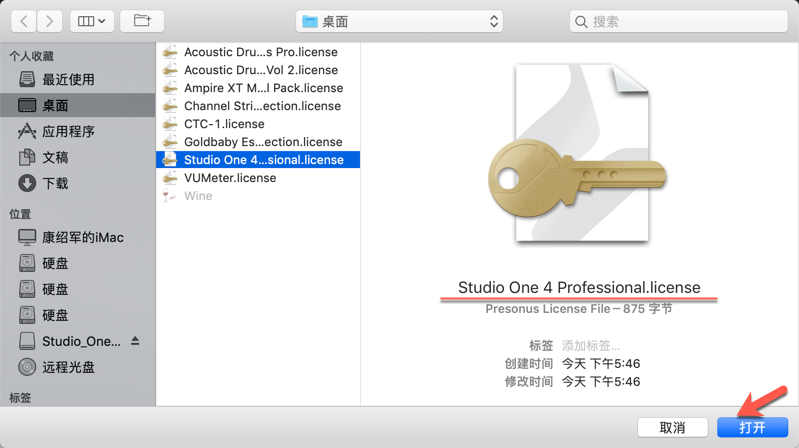Expand the 桌面 folder location popup
799x448 pixels.
(x=400, y=21)
